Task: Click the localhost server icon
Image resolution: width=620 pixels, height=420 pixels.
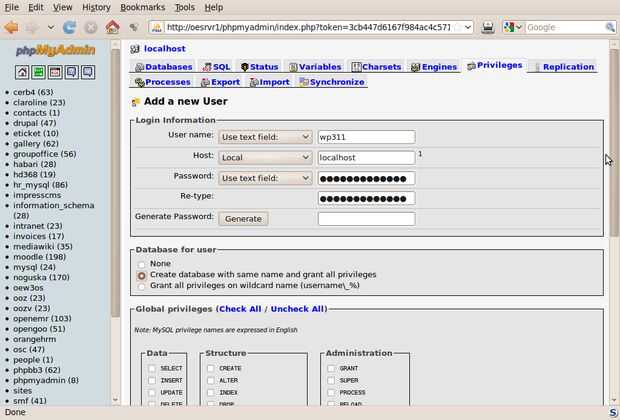Action: click(x=135, y=49)
